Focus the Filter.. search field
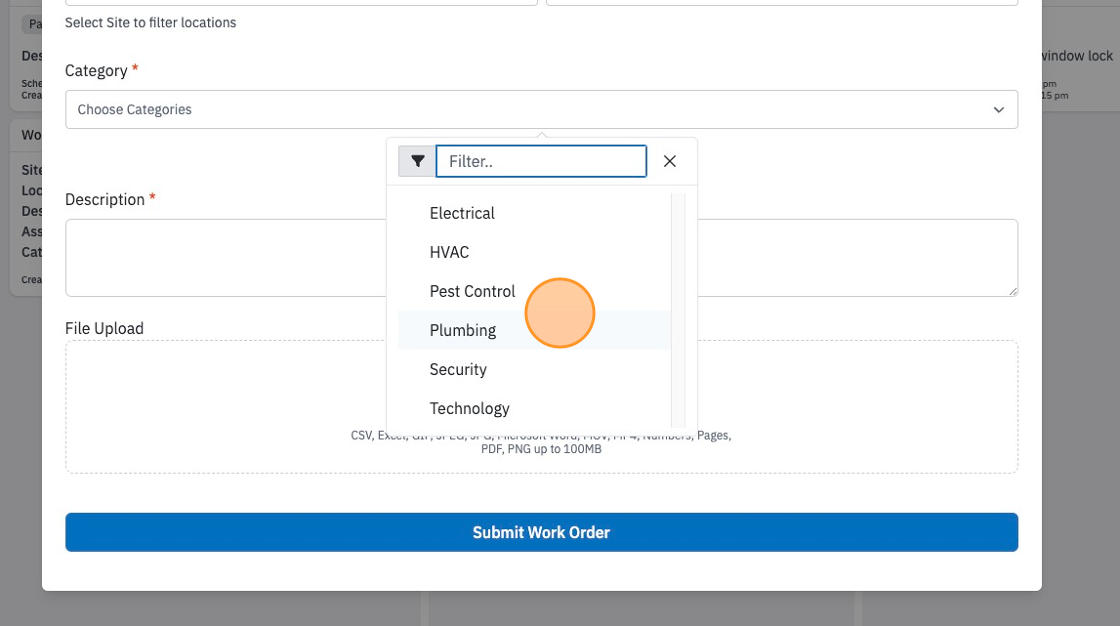 (x=541, y=162)
